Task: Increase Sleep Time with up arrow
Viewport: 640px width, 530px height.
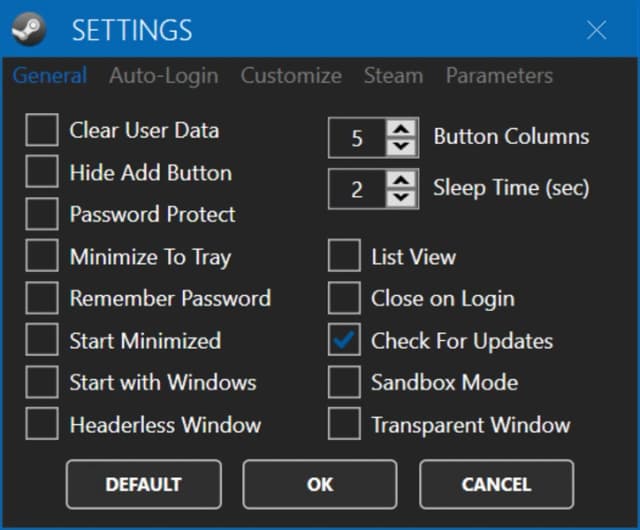Action: click(x=401, y=180)
